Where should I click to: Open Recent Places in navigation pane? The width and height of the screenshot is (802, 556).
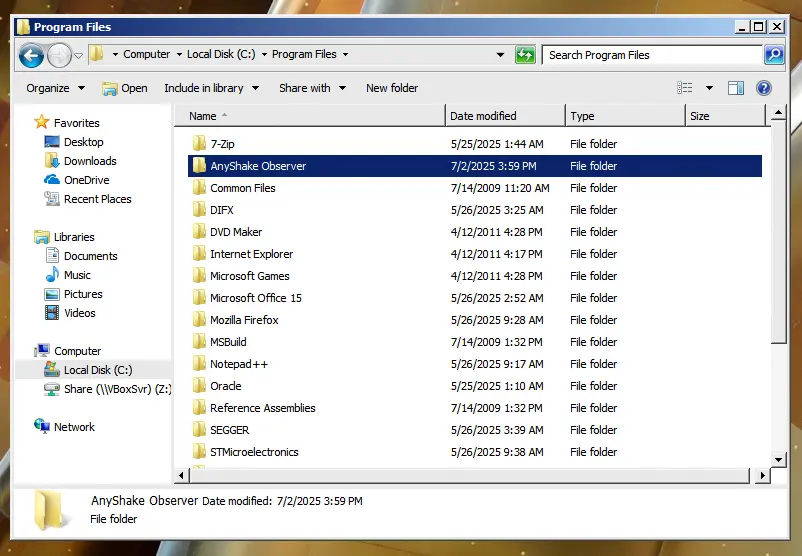[88, 199]
